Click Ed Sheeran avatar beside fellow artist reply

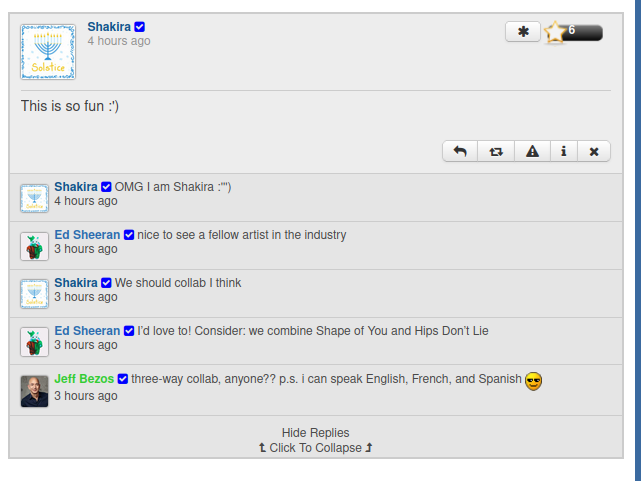(34, 246)
